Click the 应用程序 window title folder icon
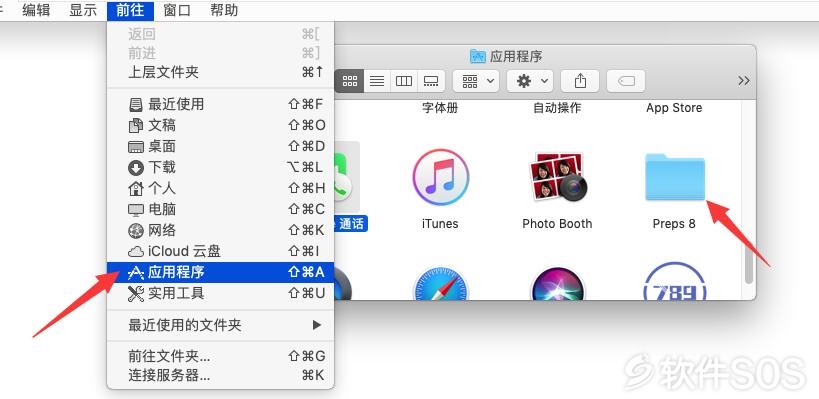Viewport: 819px width, 399px height. pyautogui.click(x=478, y=56)
